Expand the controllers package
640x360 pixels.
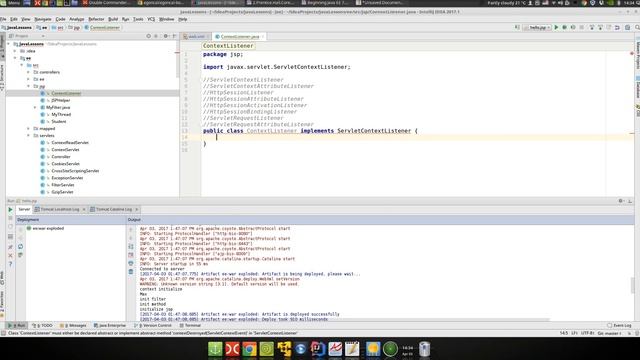tap(29, 72)
